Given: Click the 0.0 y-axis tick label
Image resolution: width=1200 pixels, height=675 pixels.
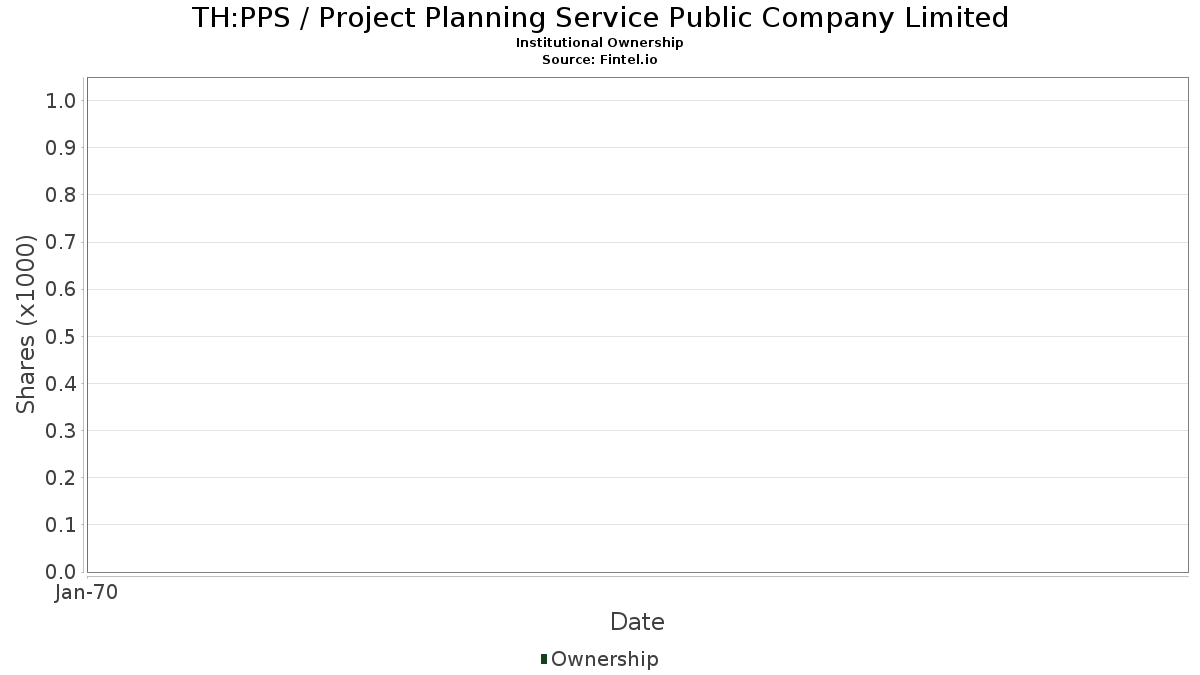Looking at the screenshot, I should [61, 572].
